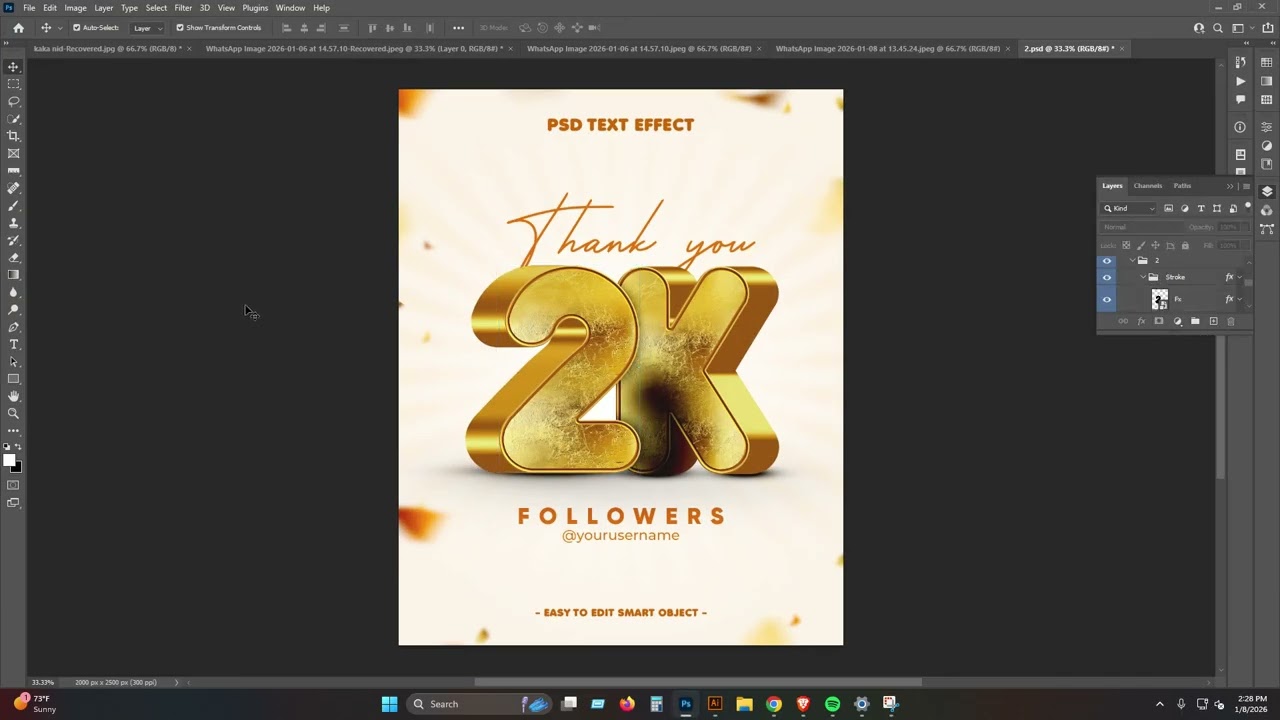The height and width of the screenshot is (720, 1280).
Task: Select the Zoom magnifier tool
Action: (x=13, y=413)
